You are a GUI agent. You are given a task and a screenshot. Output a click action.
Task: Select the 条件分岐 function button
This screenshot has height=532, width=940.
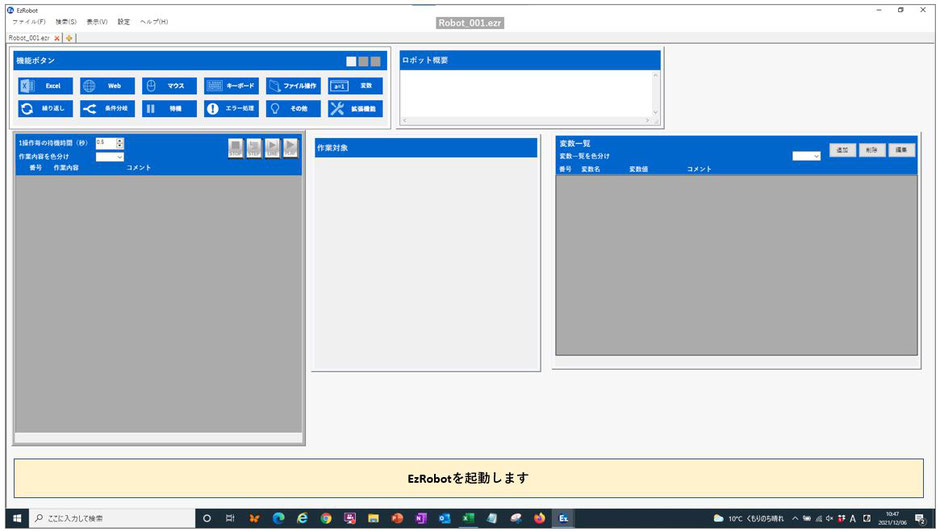(107, 109)
